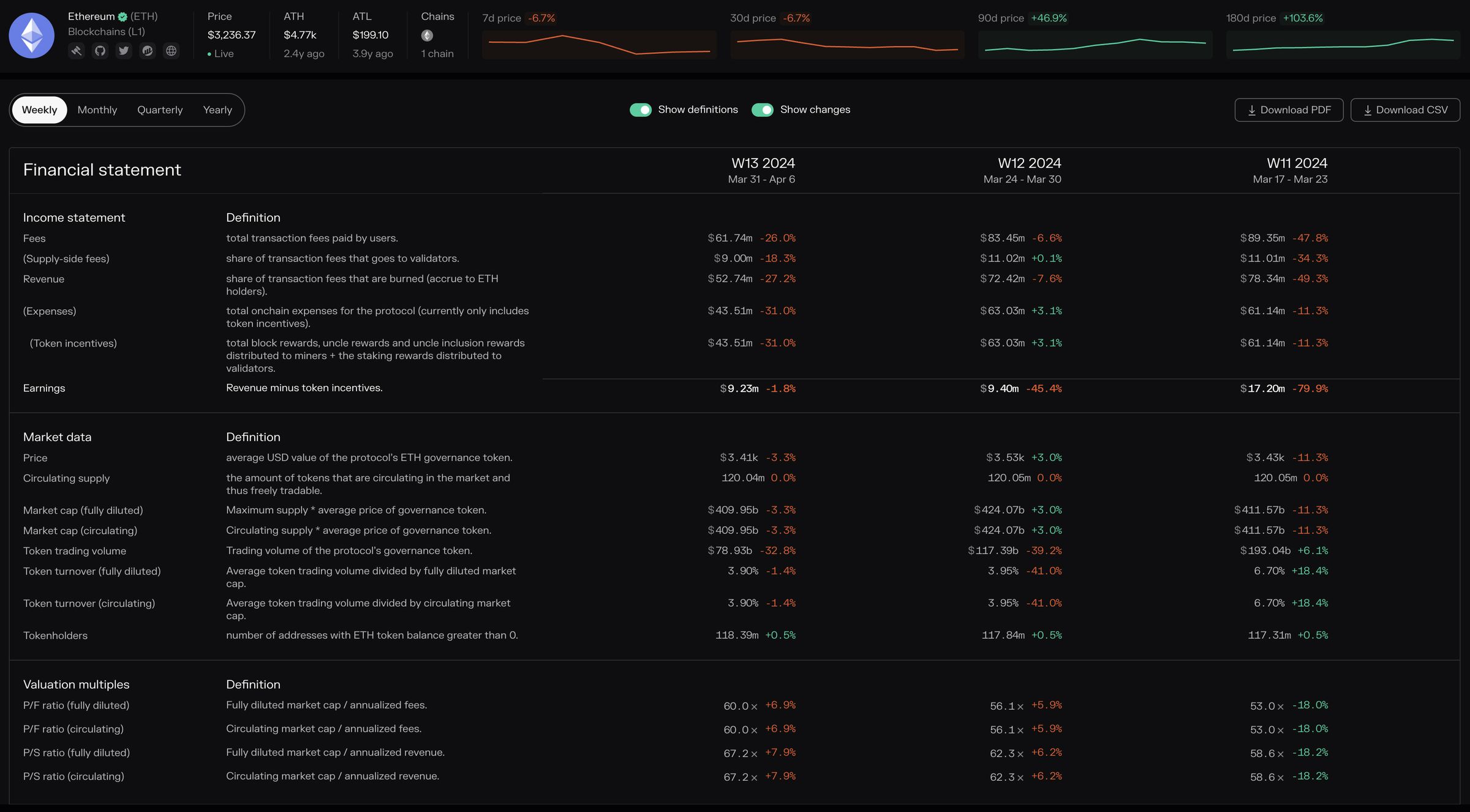Select the Weekly period option
This screenshot has height=812, width=1470.
39,110
